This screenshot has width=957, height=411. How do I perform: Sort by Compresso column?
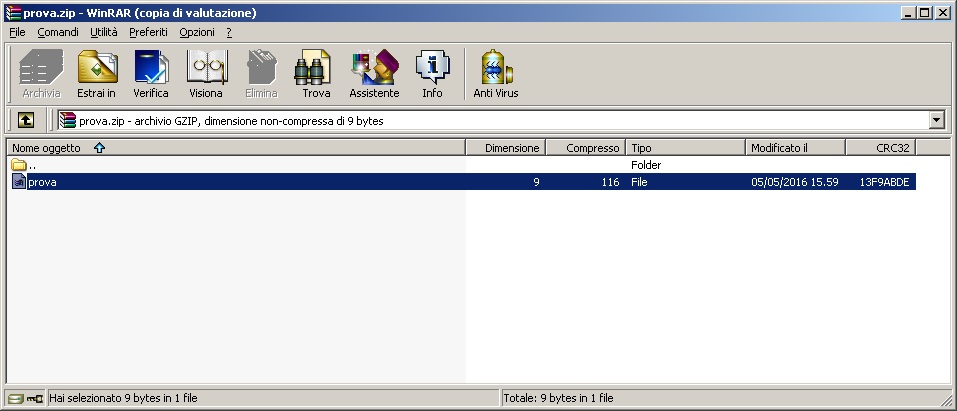coord(586,148)
